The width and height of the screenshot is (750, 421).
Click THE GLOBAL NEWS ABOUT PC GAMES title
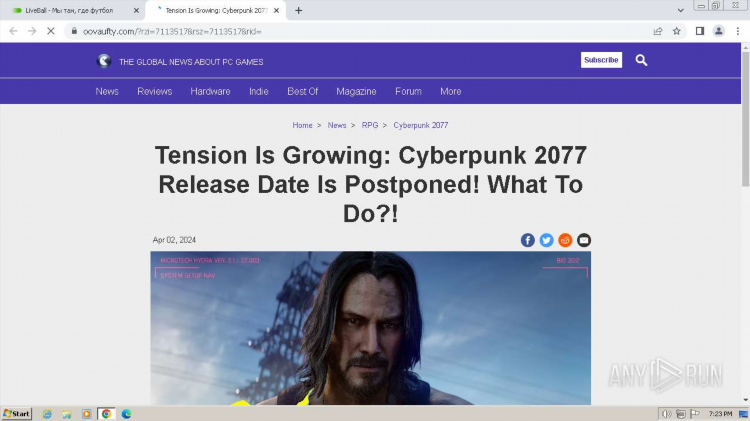[x=191, y=62]
